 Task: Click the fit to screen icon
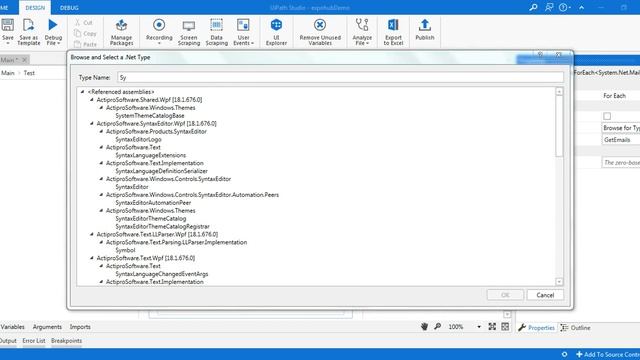492,327
